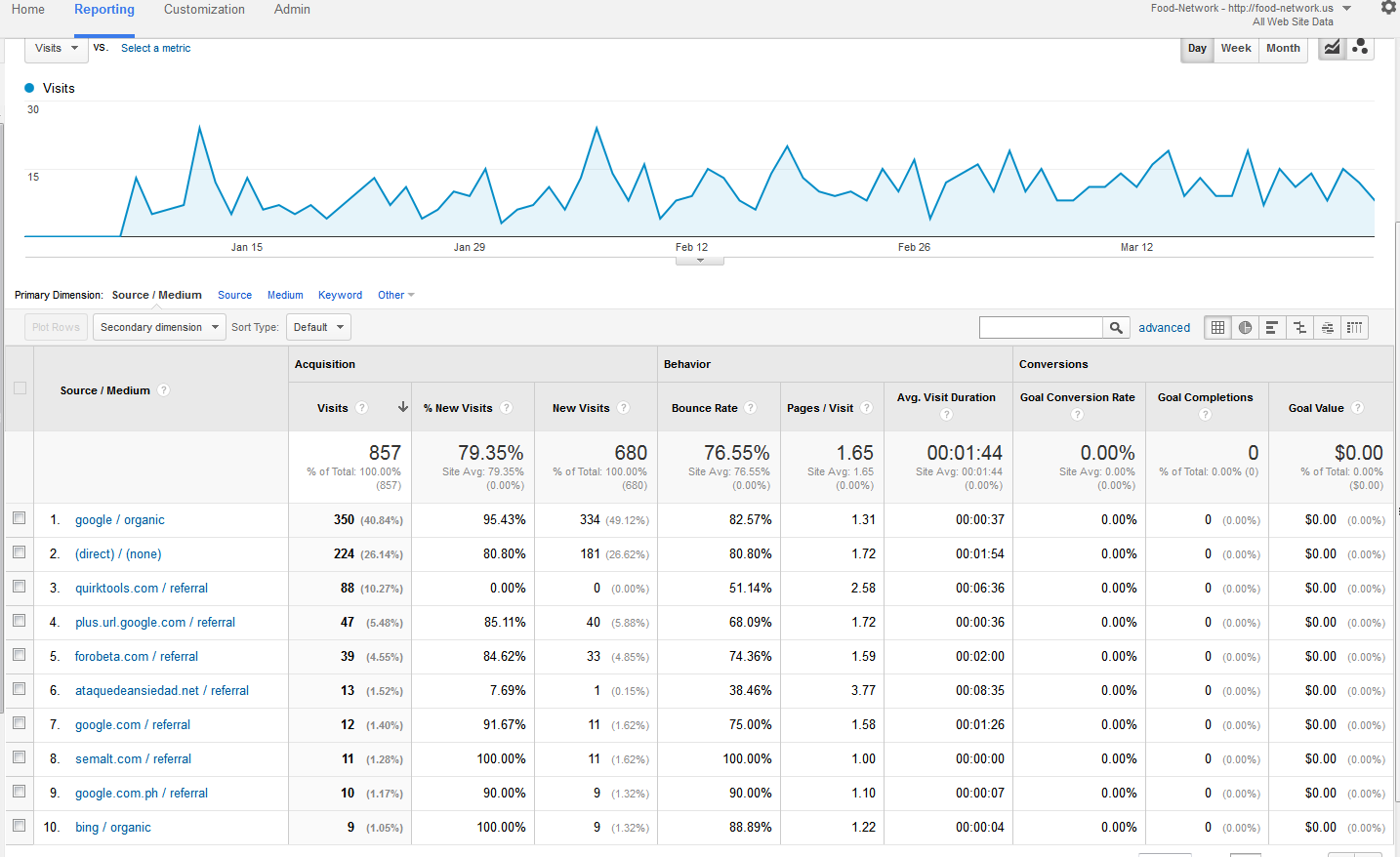The height and width of the screenshot is (857, 1400).
Task: Select the performance bar view icon
Action: [1272, 328]
